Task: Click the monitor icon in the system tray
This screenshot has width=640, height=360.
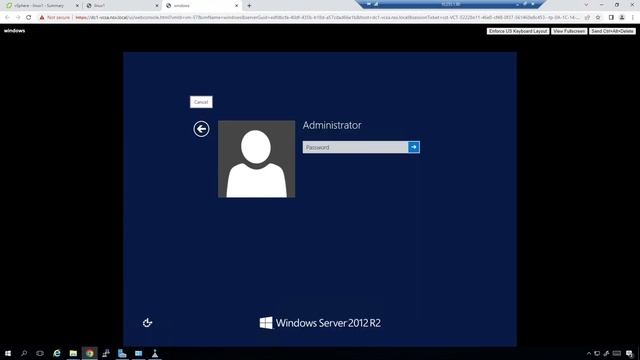Action: pyautogui.click(x=597, y=353)
